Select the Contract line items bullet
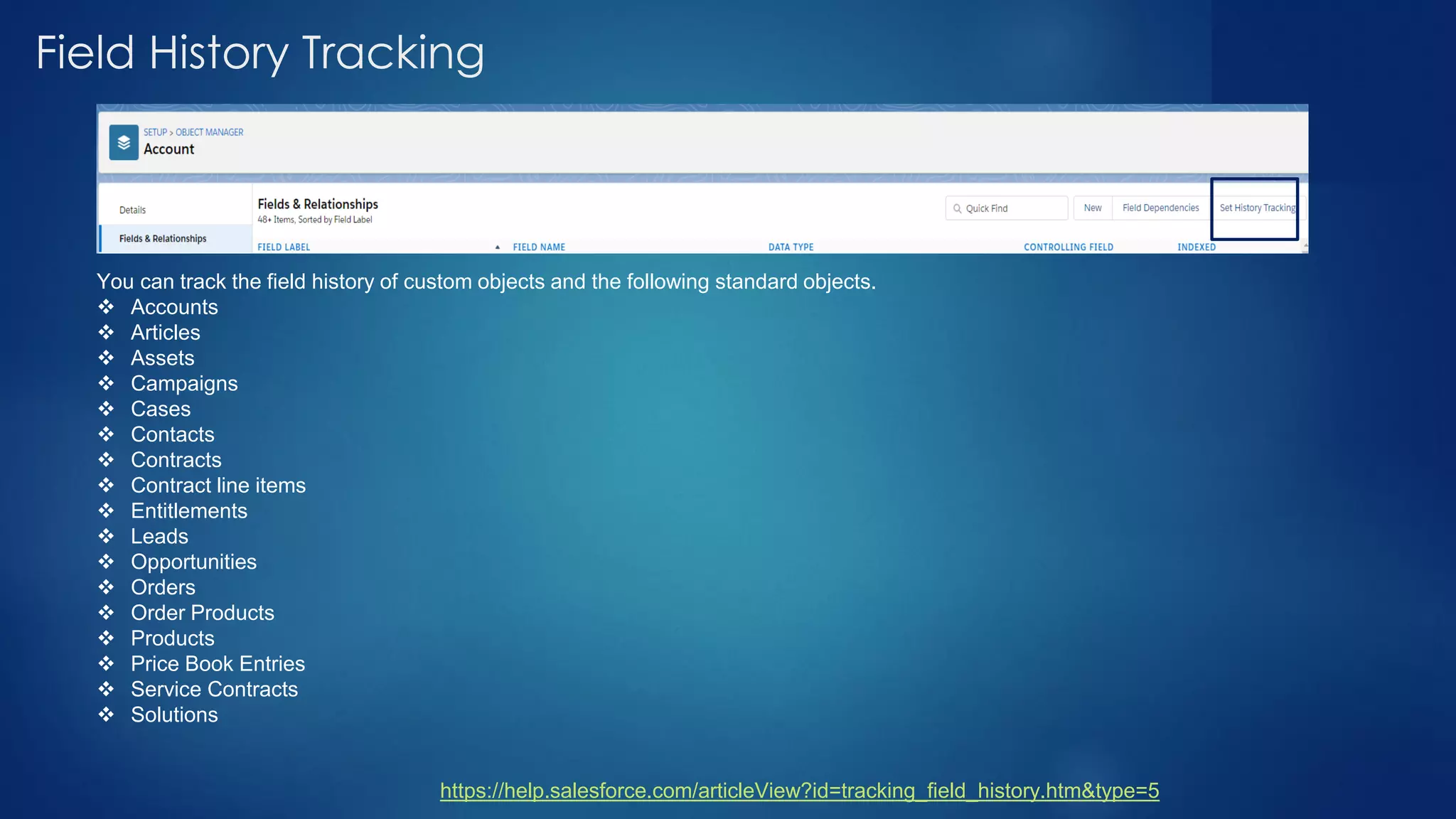 tap(218, 486)
